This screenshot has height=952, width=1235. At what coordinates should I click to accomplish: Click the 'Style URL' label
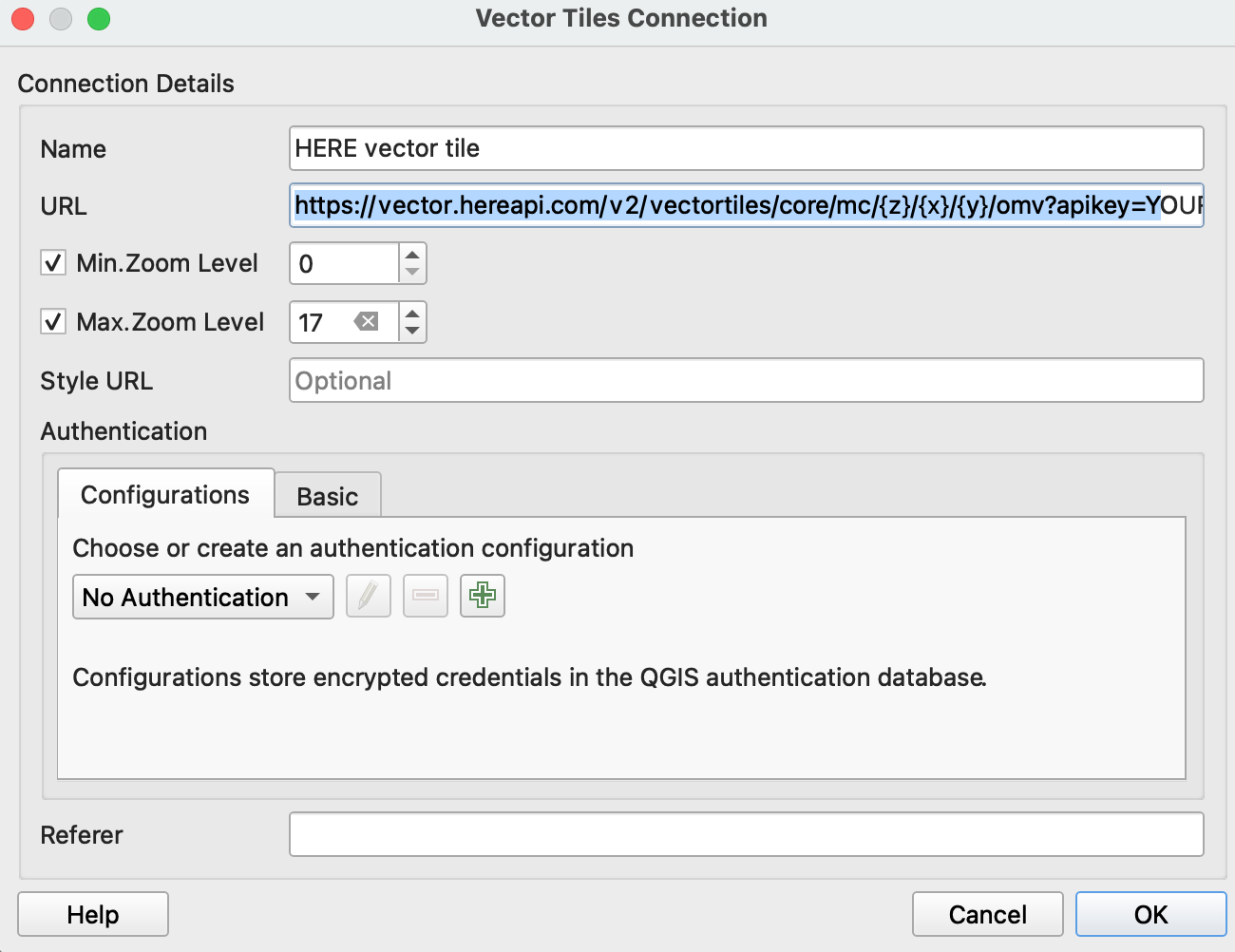97,381
